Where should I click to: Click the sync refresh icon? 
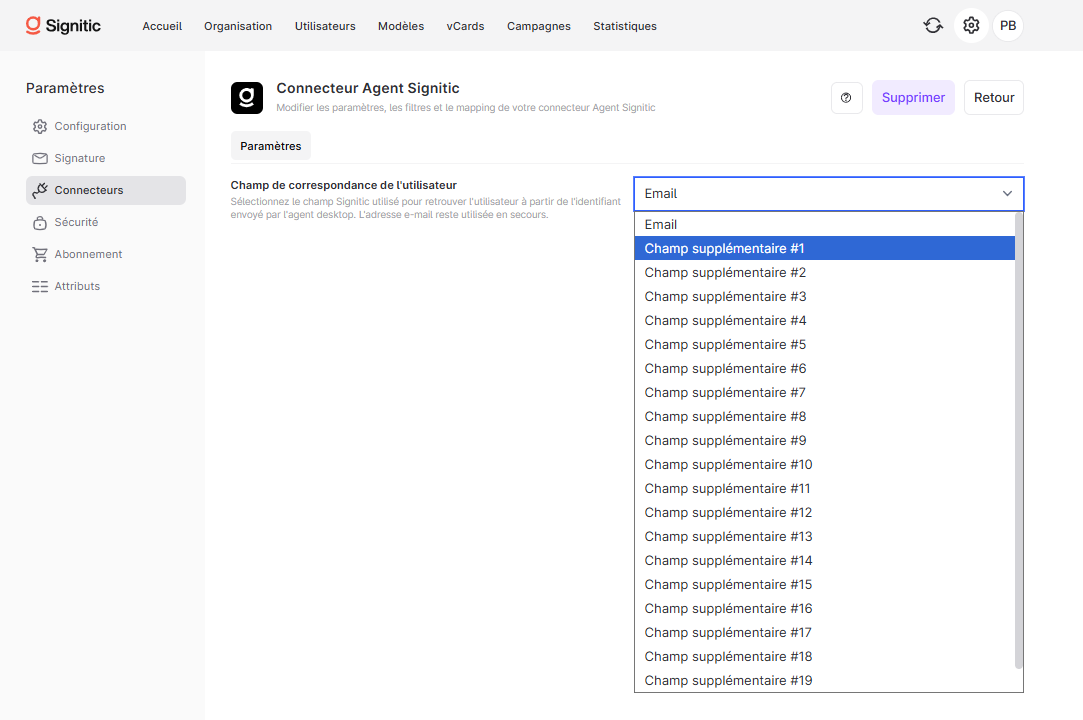coord(933,26)
